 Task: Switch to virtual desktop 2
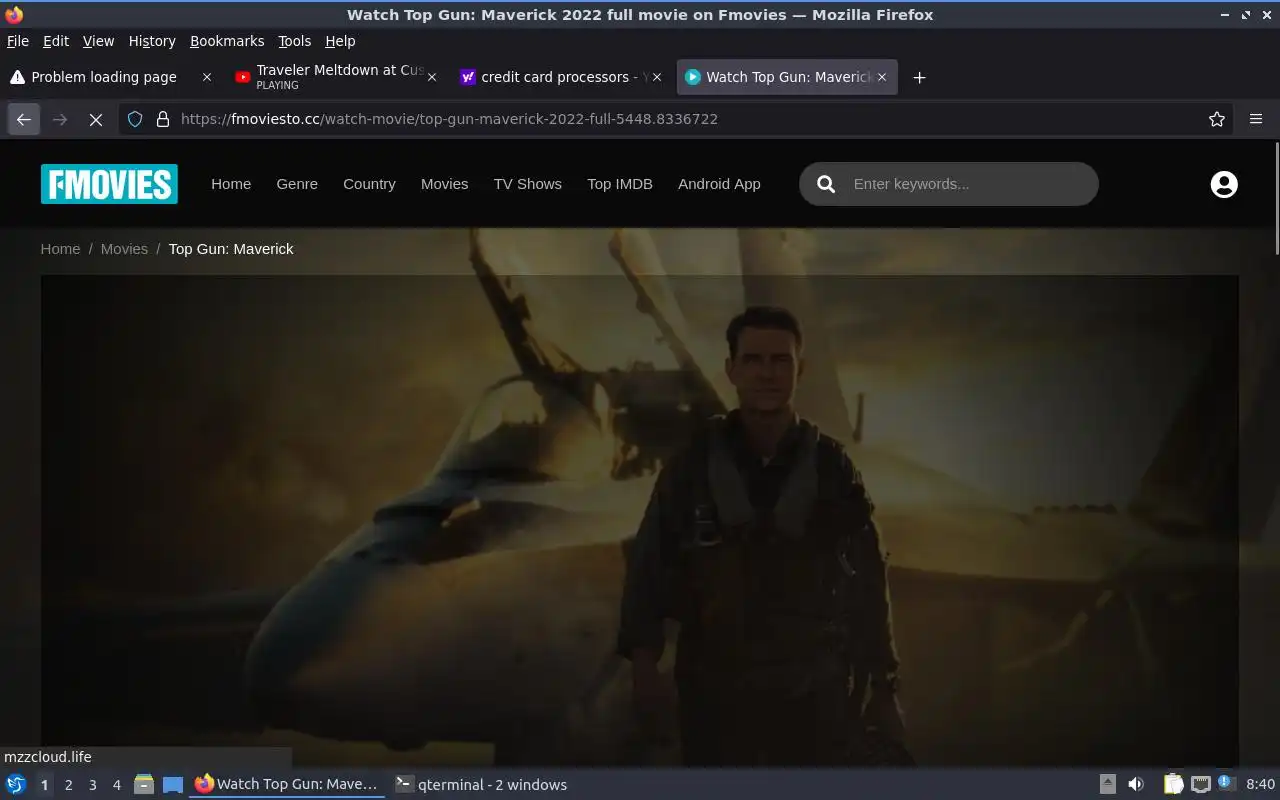[68, 785]
